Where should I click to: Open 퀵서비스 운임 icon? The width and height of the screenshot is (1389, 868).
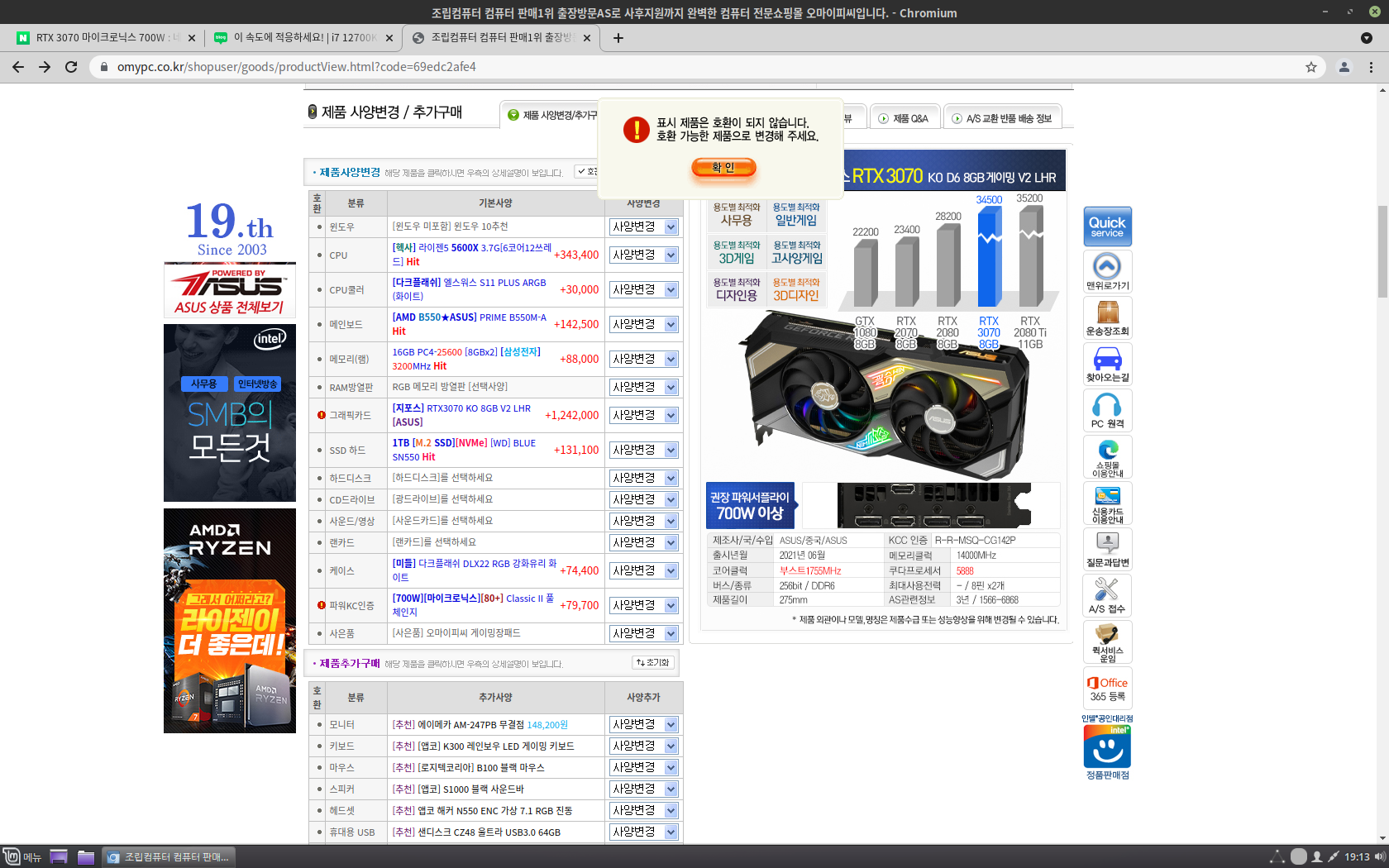(x=1107, y=641)
